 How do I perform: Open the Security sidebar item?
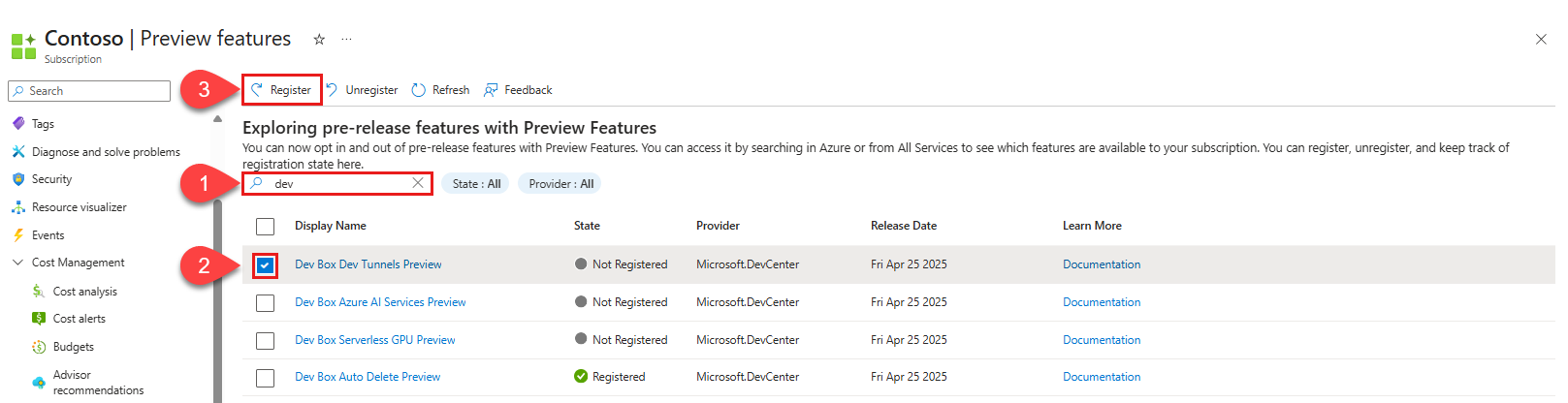pos(51,179)
